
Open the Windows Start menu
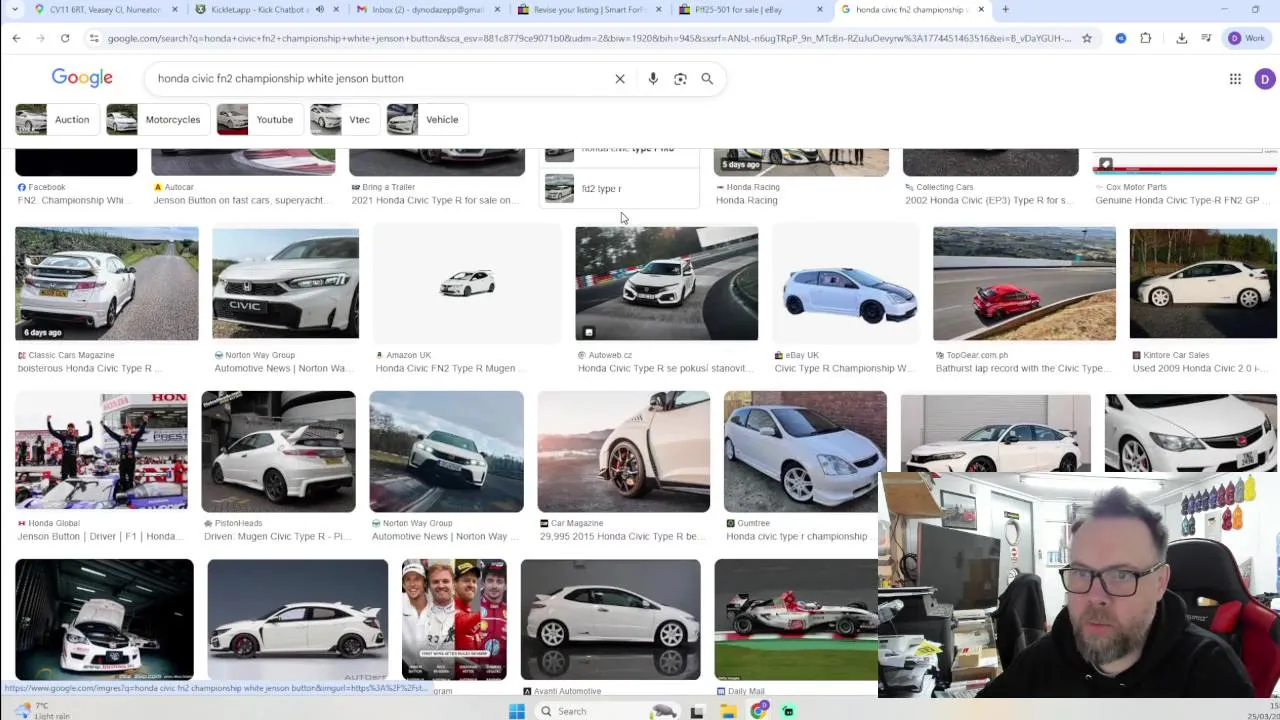tap(517, 711)
